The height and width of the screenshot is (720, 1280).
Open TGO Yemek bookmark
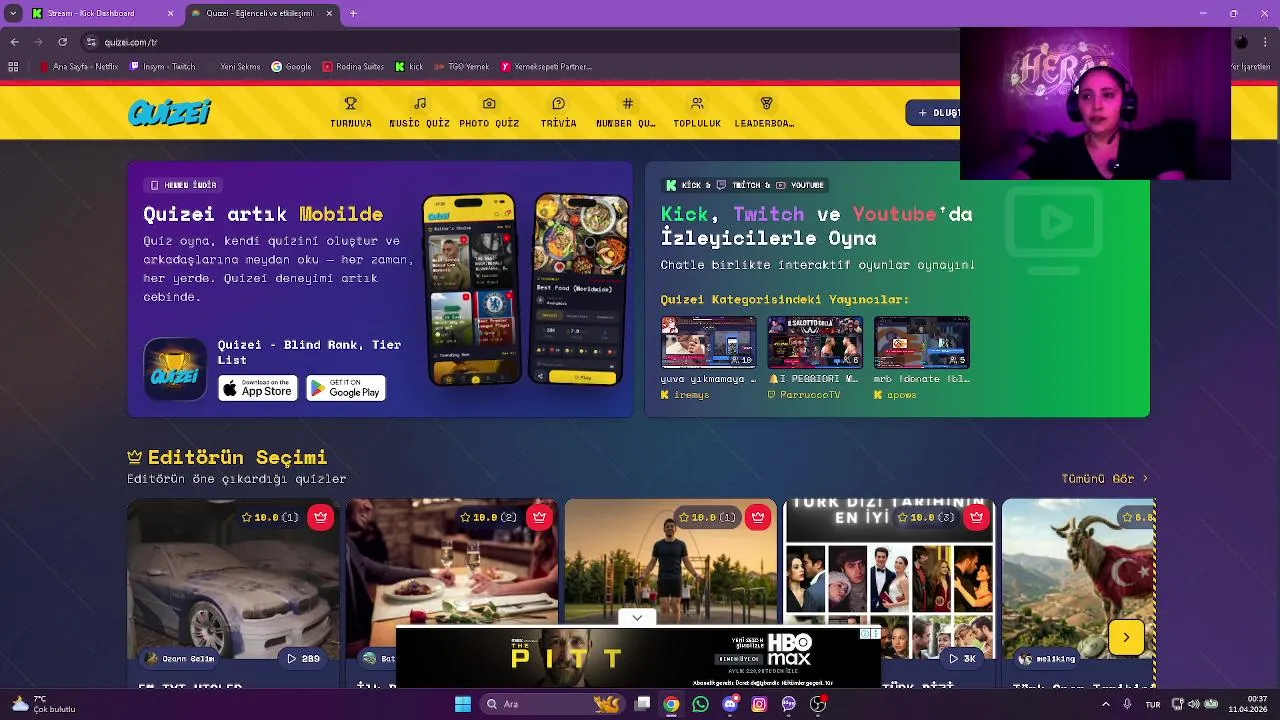click(462, 67)
